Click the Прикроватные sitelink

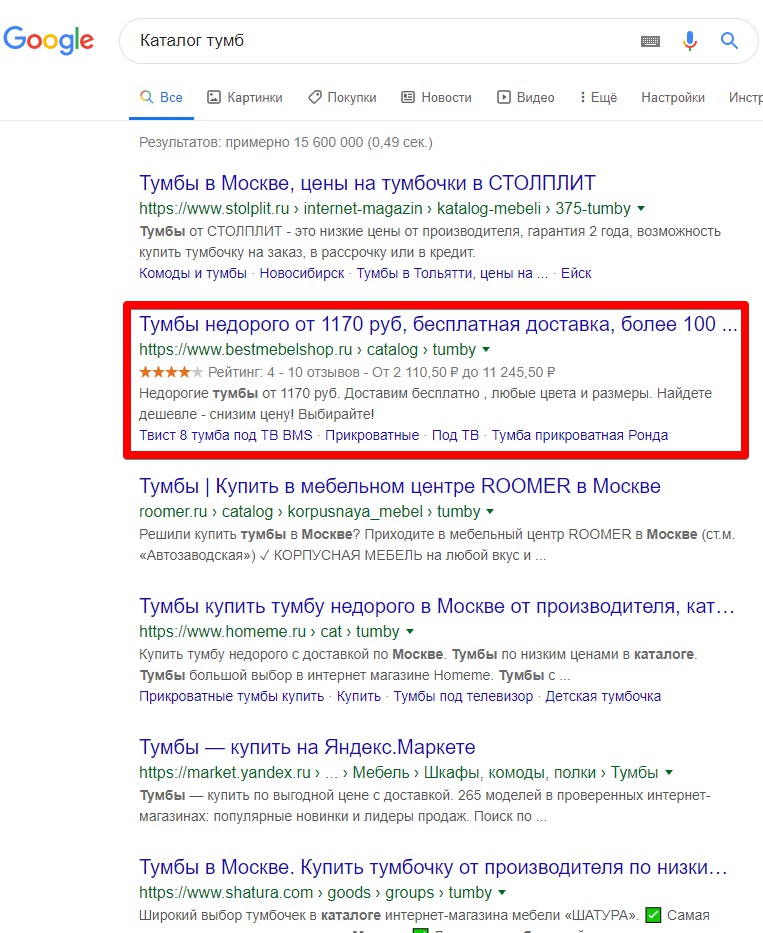click(x=372, y=435)
